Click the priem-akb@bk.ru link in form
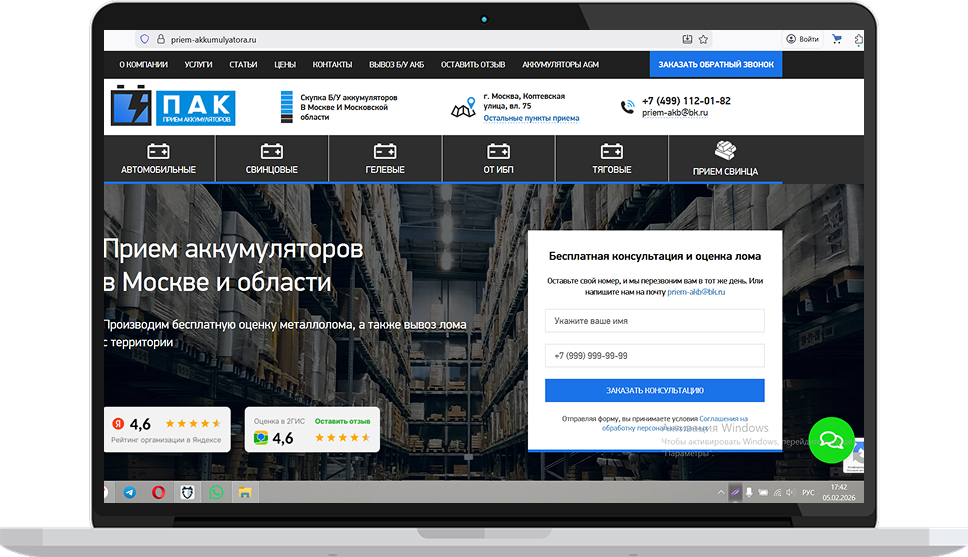968x557 pixels. coord(696,292)
